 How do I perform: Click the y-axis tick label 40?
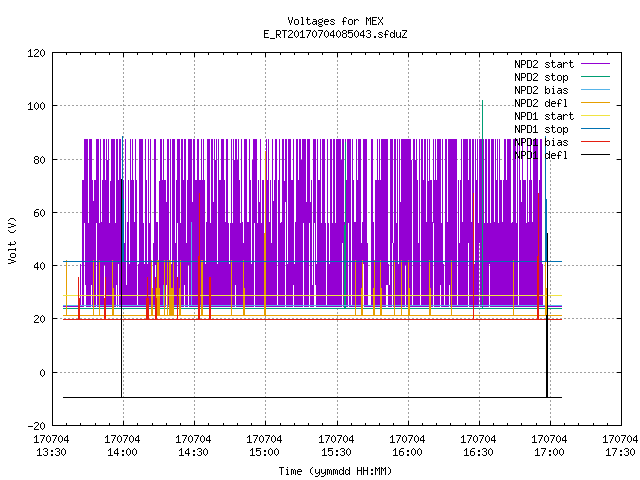click(39, 267)
